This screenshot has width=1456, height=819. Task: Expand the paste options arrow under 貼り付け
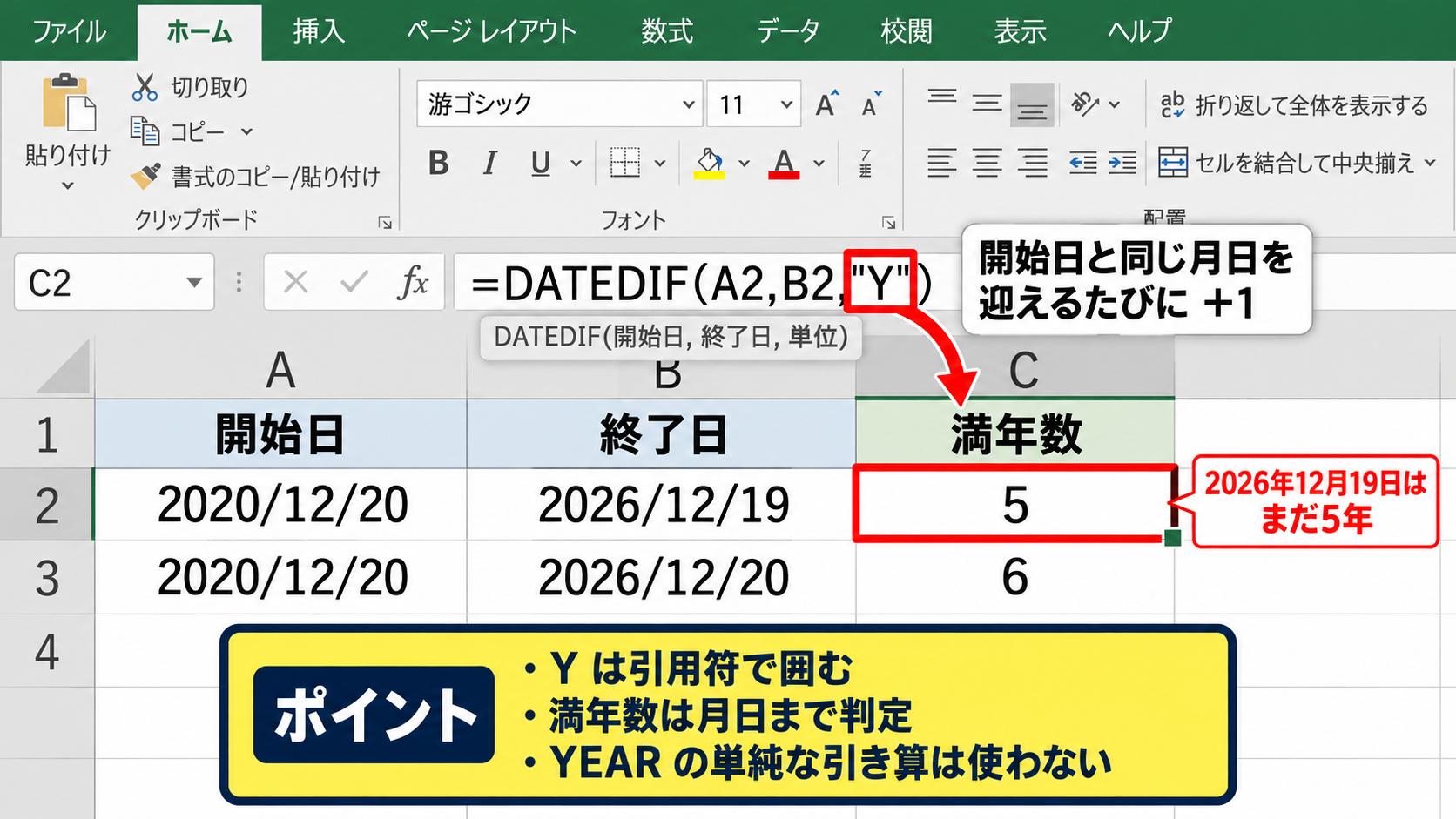[x=68, y=185]
